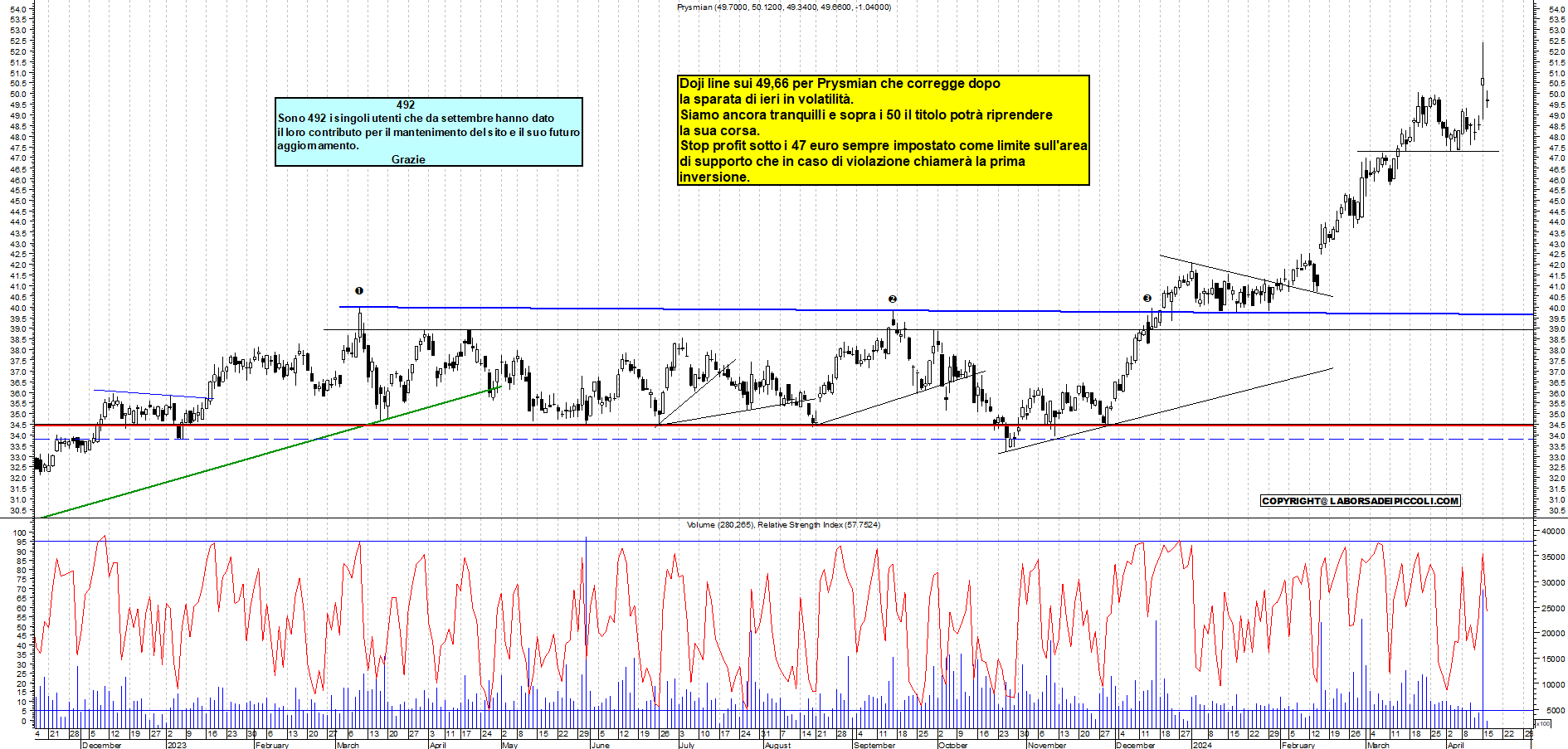Click 30.5 on the right price axis
Viewport: 1568px width, 749px height.
pyautogui.click(x=1556, y=510)
